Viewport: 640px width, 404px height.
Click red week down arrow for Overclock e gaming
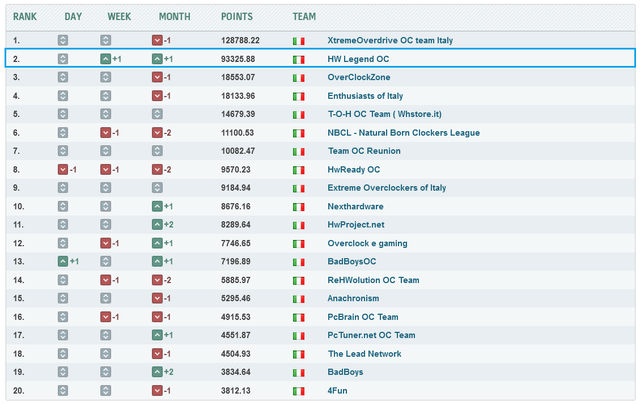[105, 244]
